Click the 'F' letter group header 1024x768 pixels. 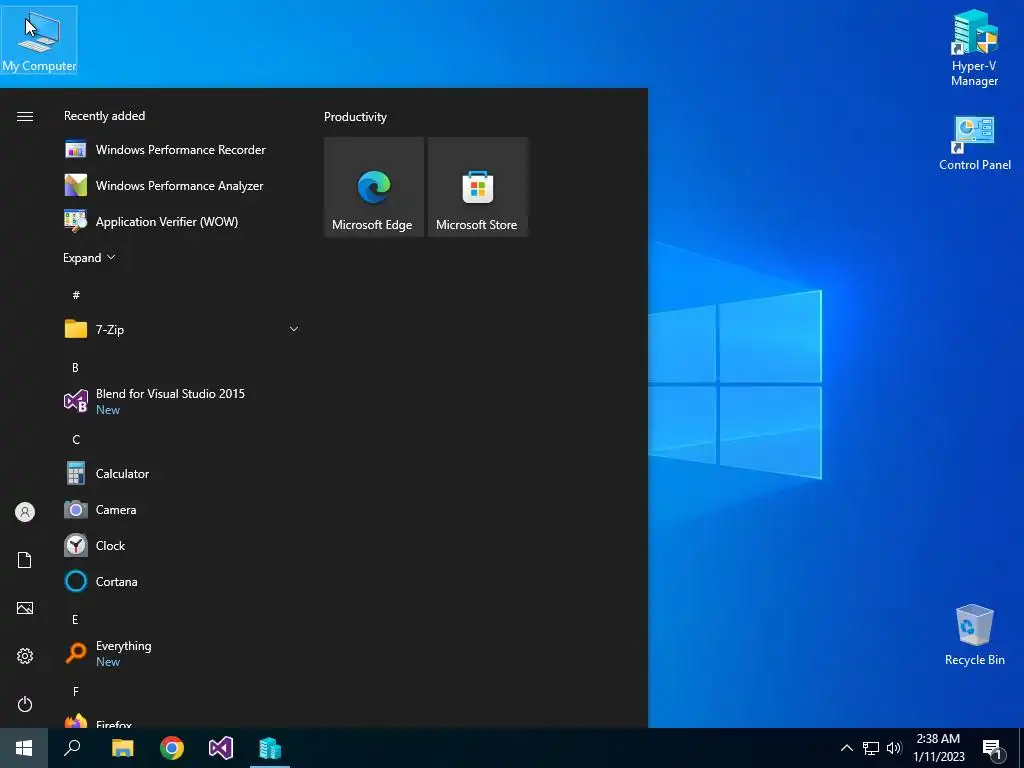click(76, 692)
